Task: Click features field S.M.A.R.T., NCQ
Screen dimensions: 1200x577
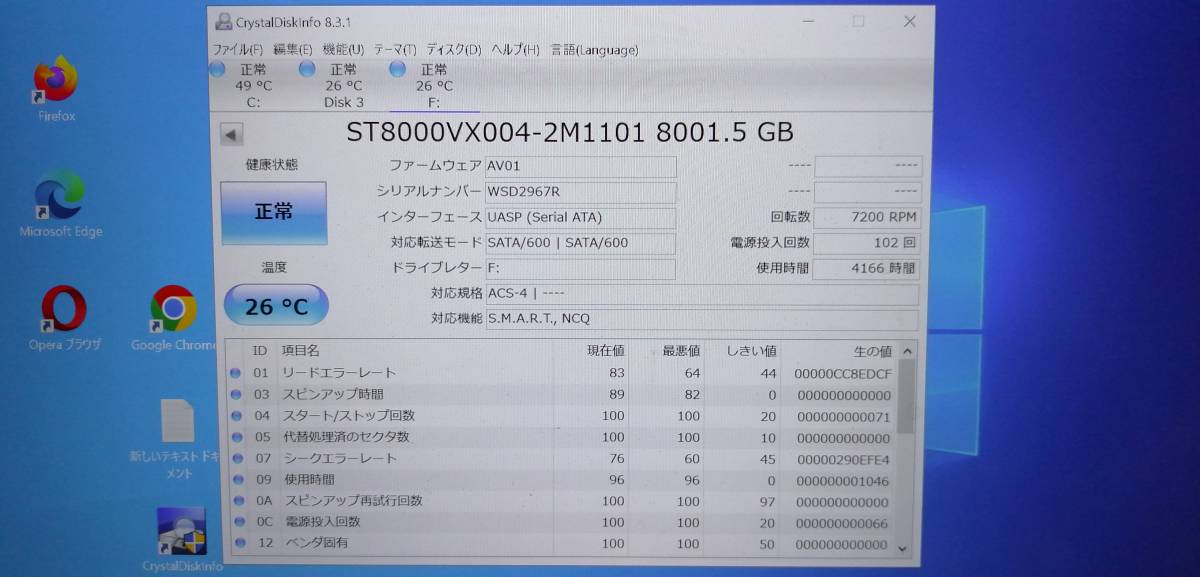Action: pos(701,319)
